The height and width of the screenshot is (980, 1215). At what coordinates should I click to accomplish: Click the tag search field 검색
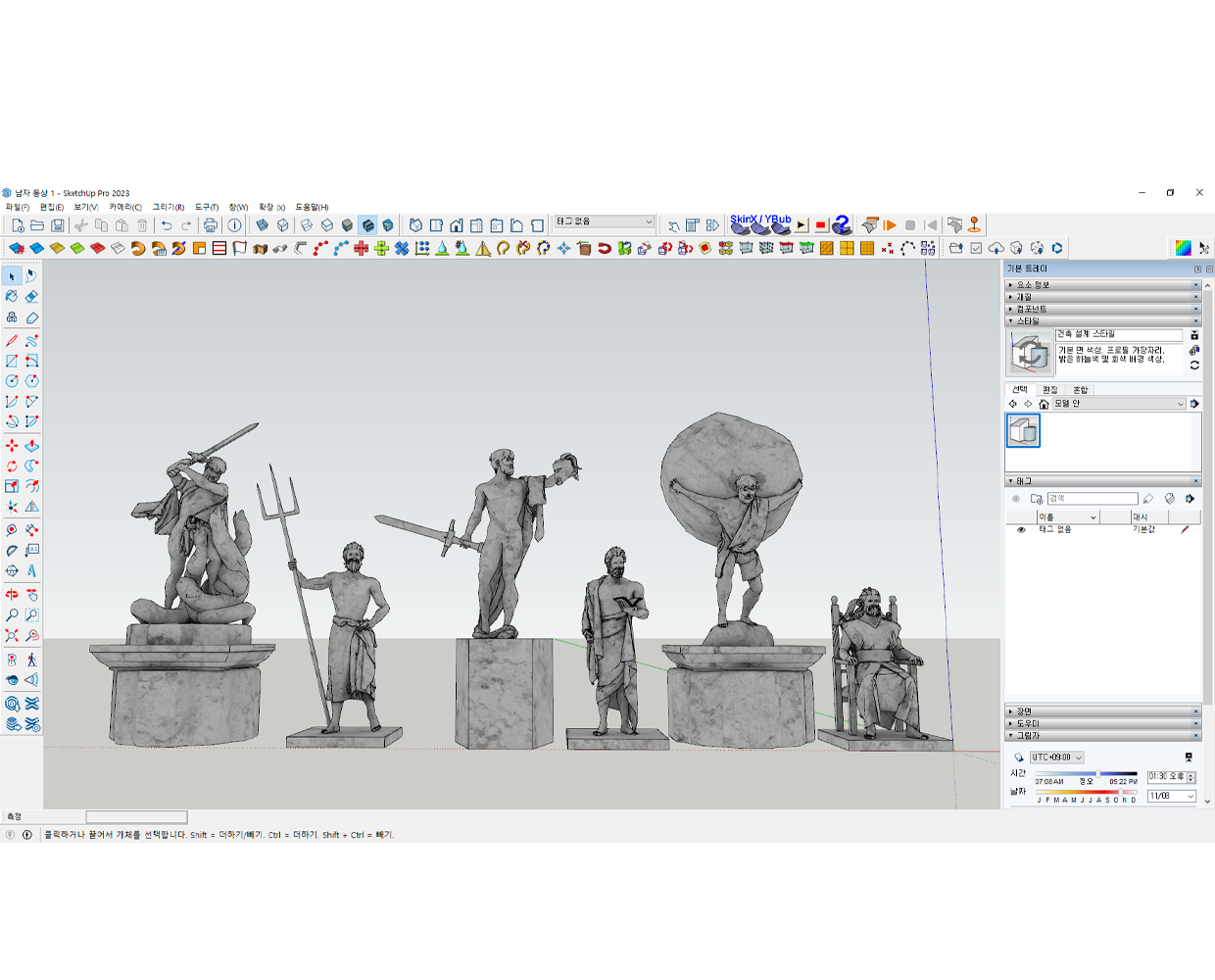coord(1093,499)
